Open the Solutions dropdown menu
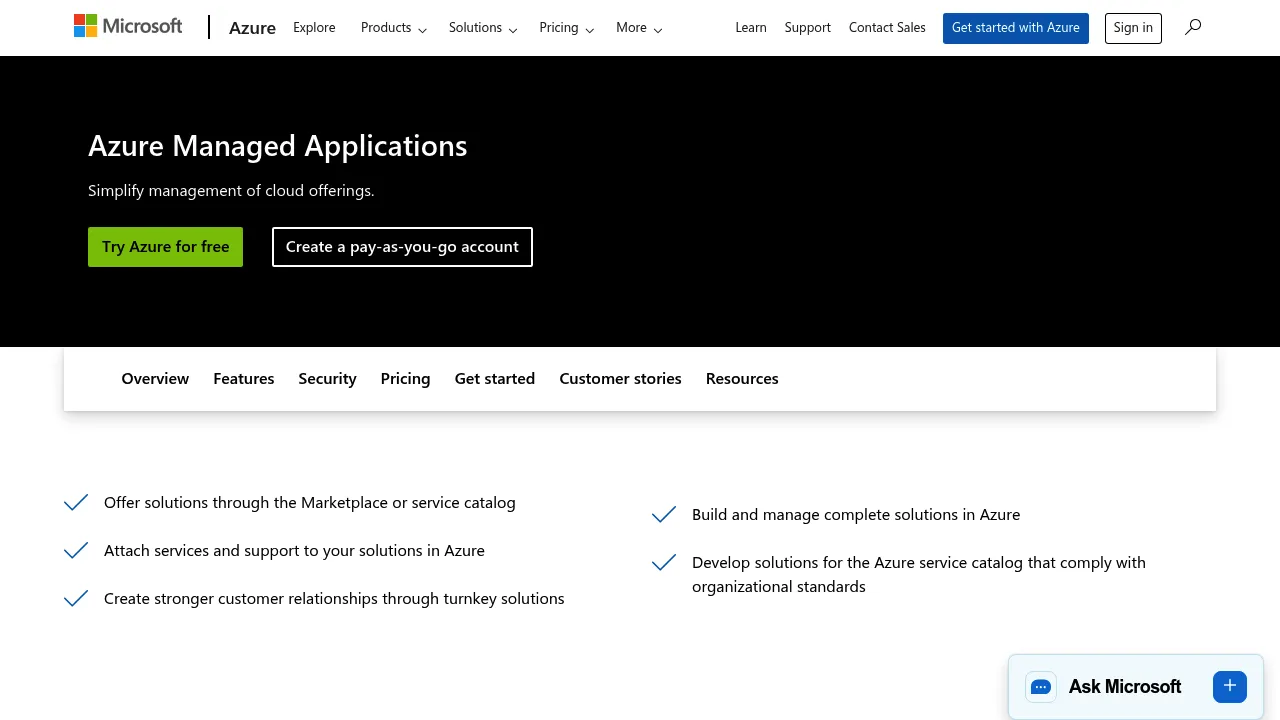Image resolution: width=1280 pixels, height=720 pixels. coord(483,28)
